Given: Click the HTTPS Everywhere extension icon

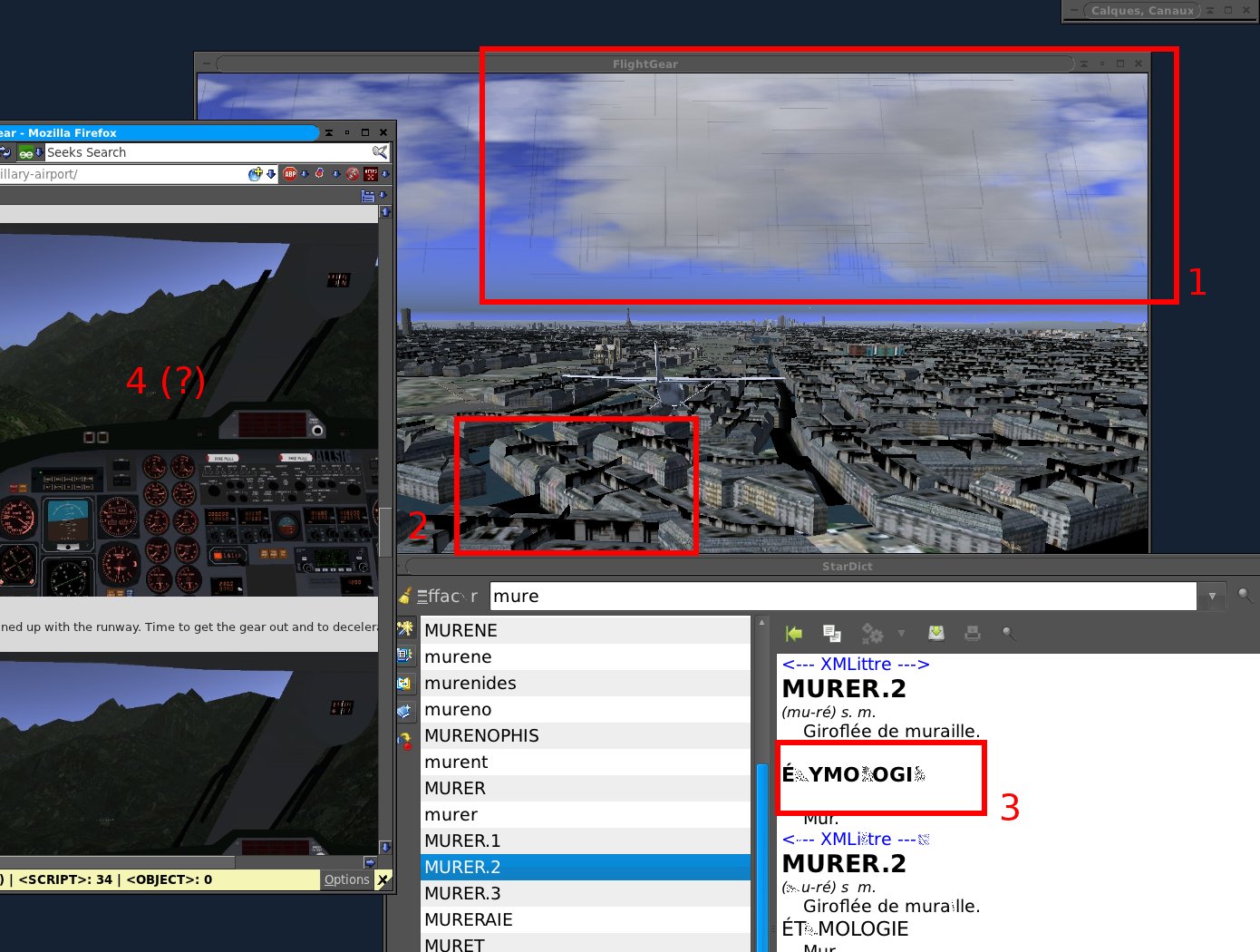Looking at the screenshot, I should [371, 174].
